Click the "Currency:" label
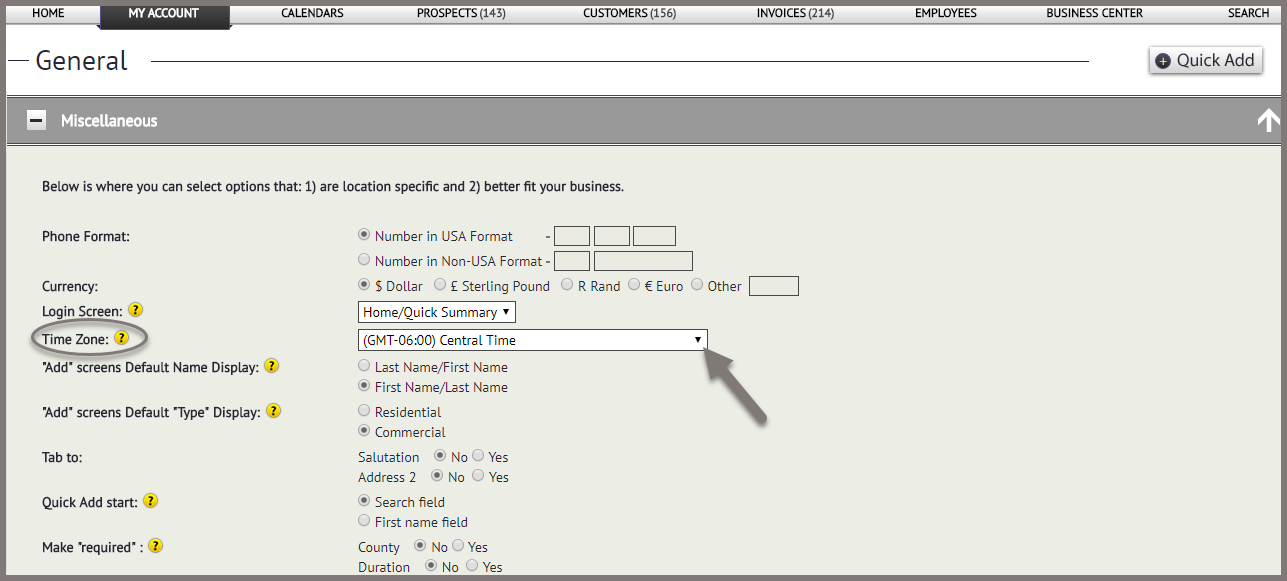 tap(70, 286)
